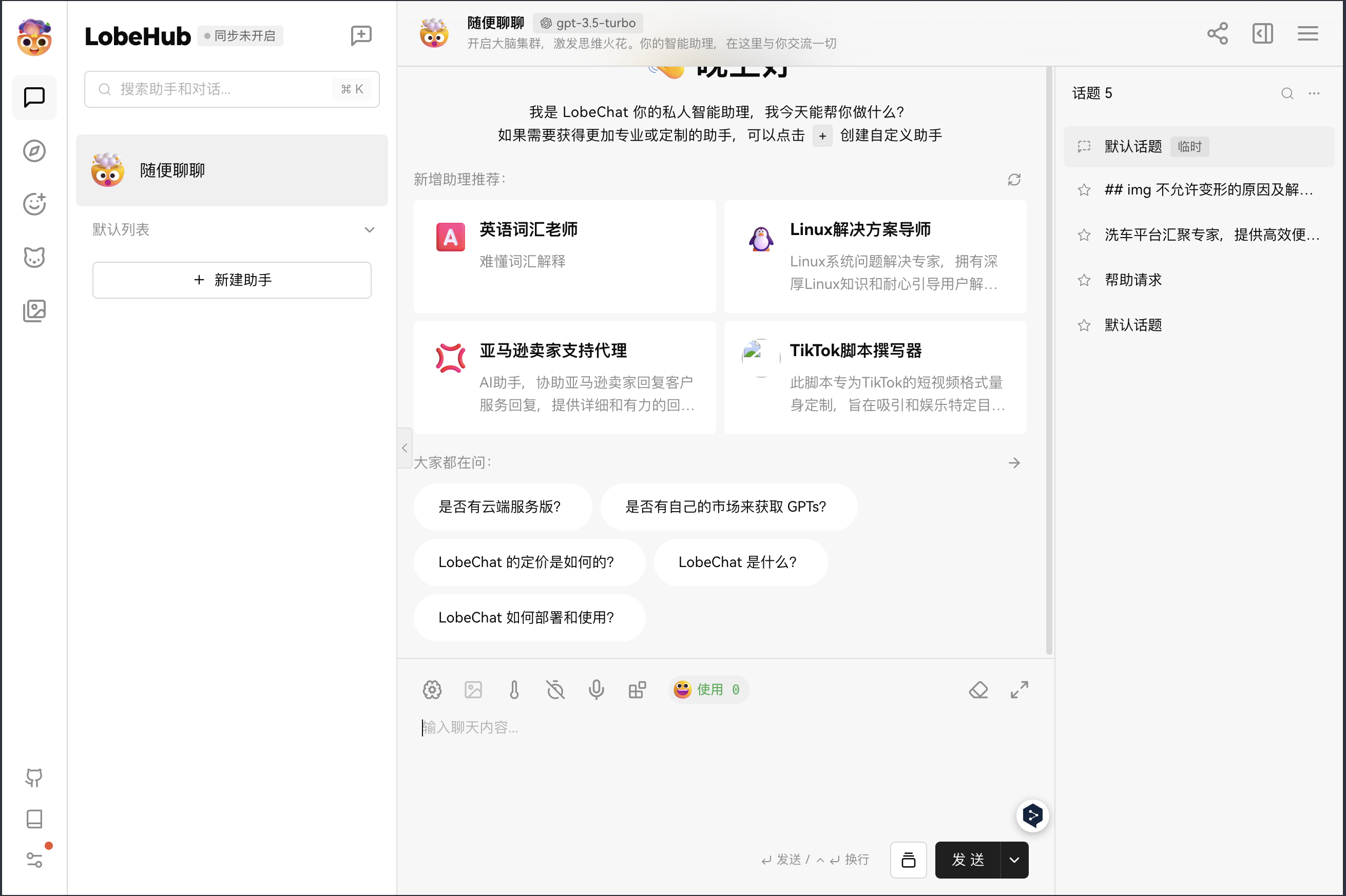
Task: Refresh recommended assistants list
Action: [x=1014, y=180]
